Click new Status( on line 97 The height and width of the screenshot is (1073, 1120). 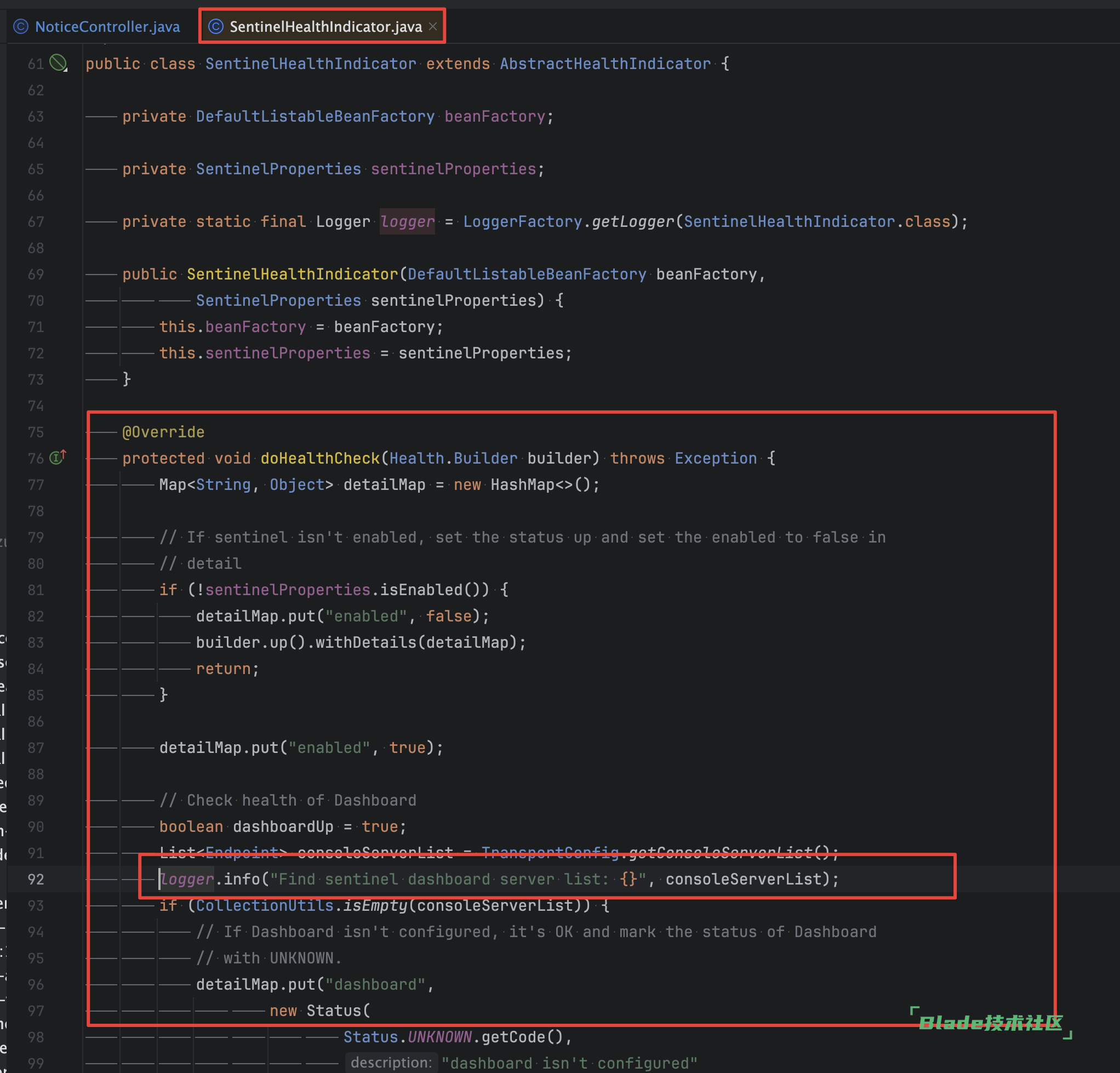320,1009
